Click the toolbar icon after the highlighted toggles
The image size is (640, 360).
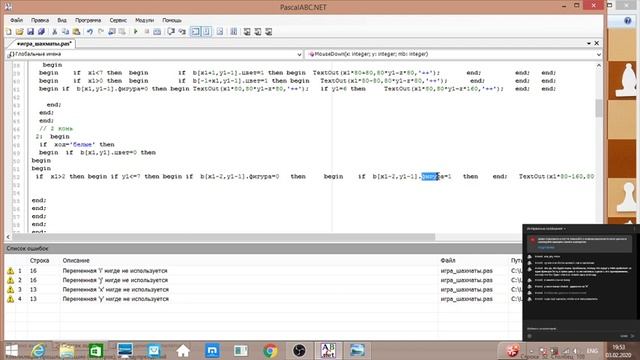[220, 31]
